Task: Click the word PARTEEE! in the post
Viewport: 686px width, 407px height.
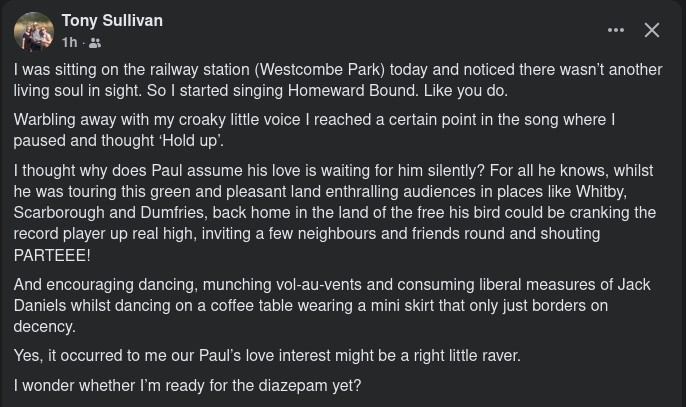Action: coord(52,255)
